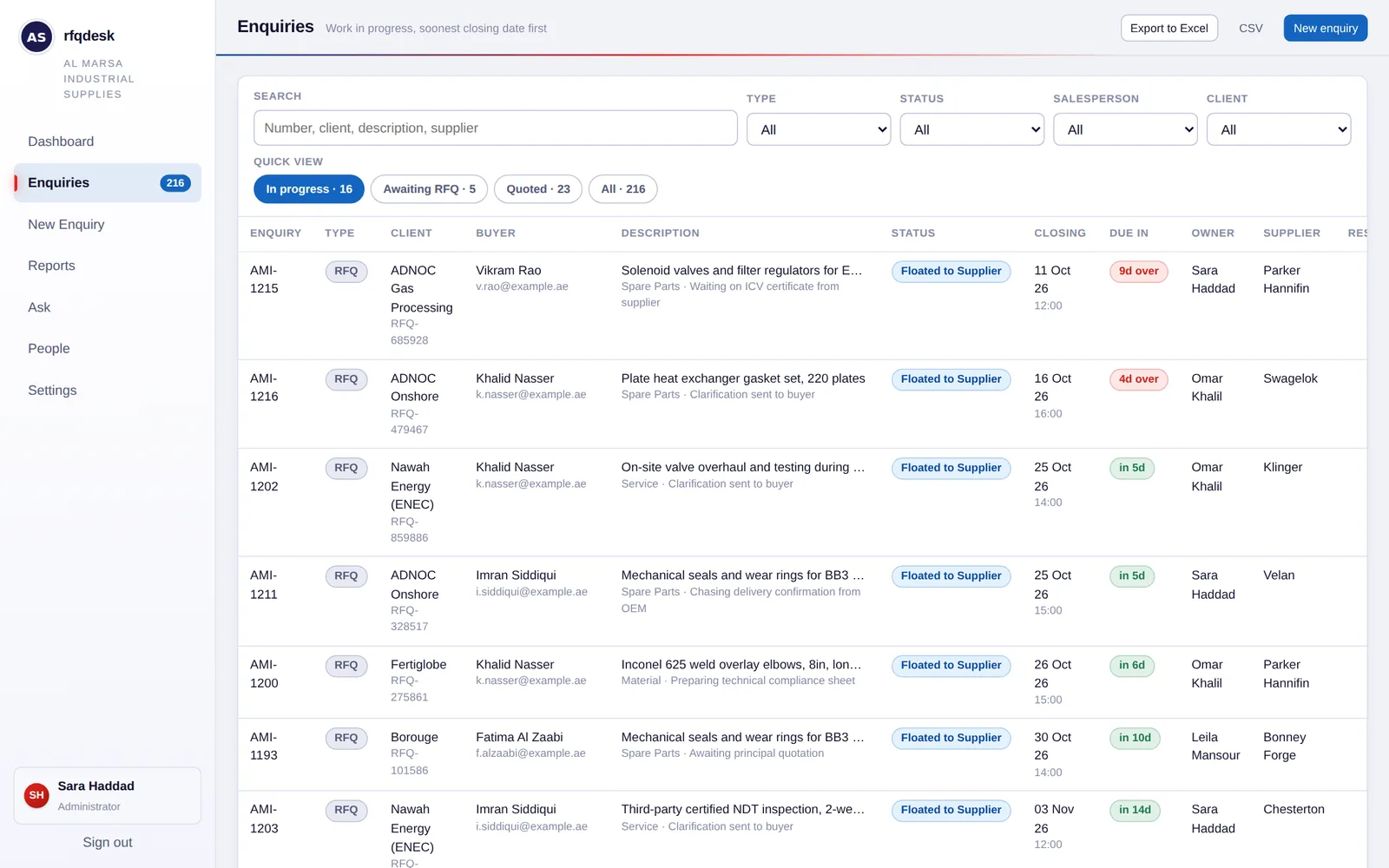
Task: Select the All · 216 quick view
Action: [623, 189]
